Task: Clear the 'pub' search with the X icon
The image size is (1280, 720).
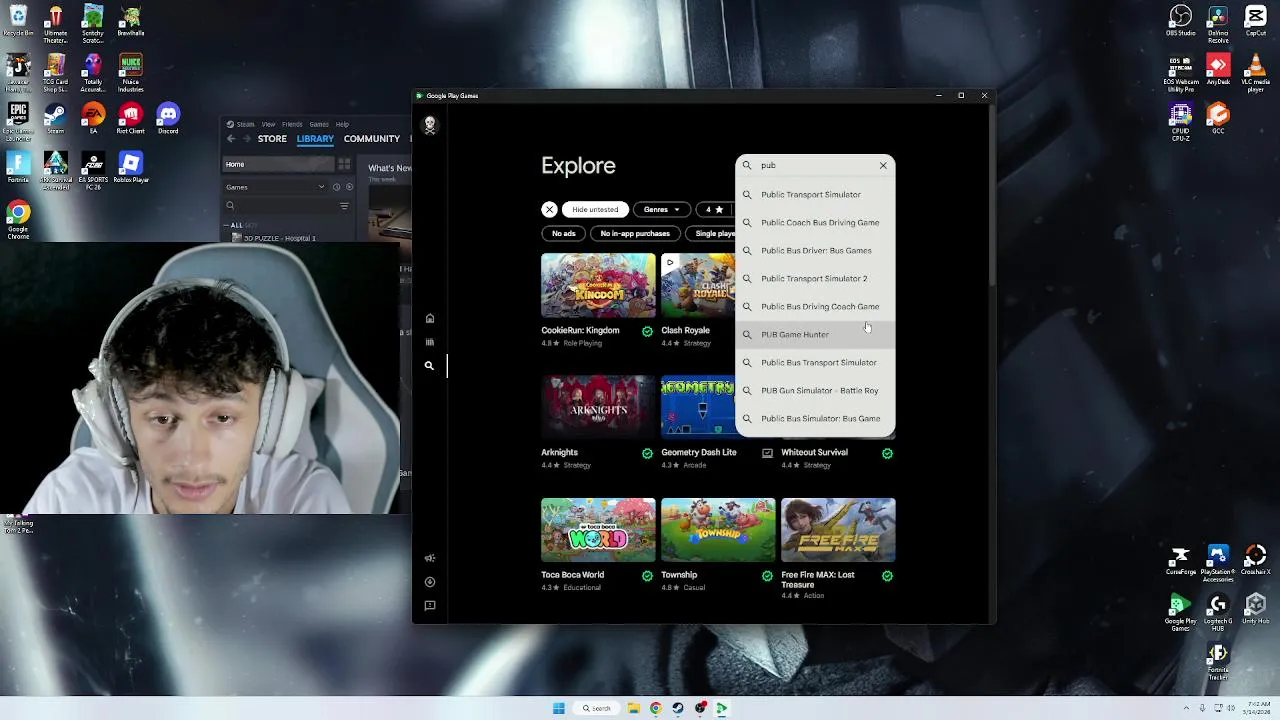Action: [x=883, y=165]
